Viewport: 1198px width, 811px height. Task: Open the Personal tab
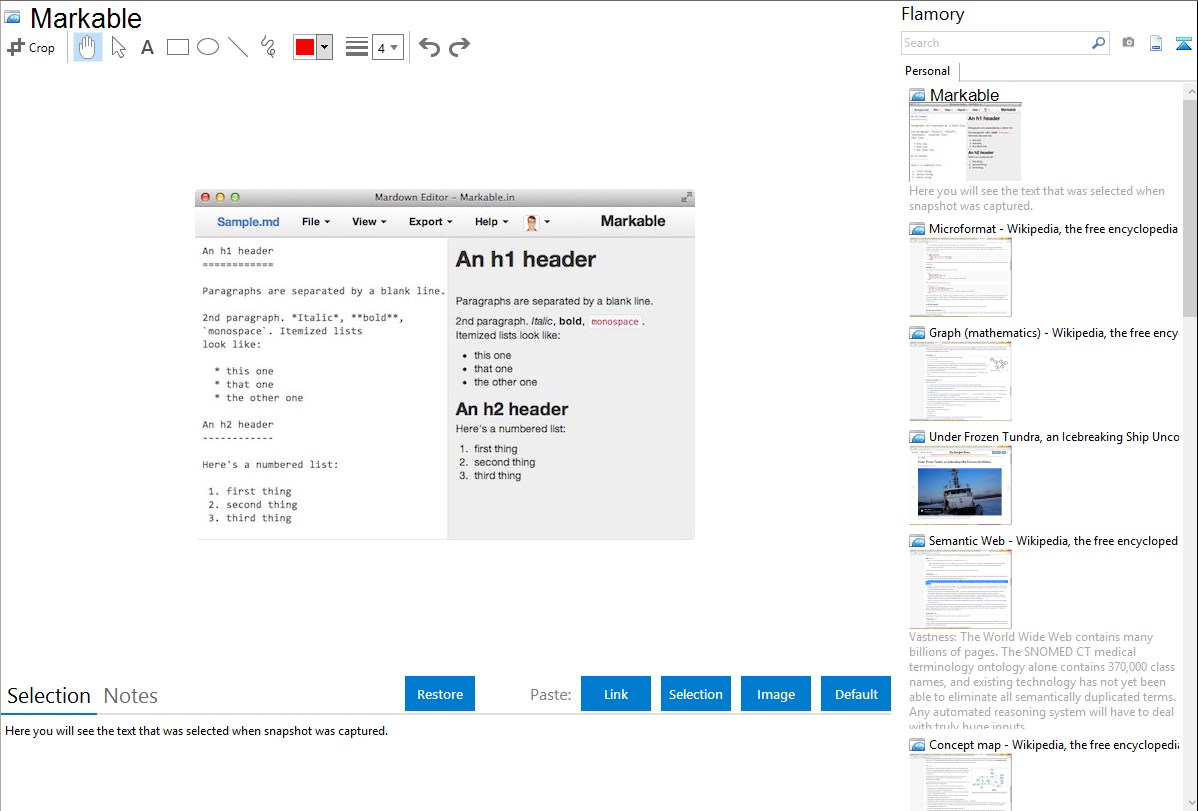click(928, 71)
